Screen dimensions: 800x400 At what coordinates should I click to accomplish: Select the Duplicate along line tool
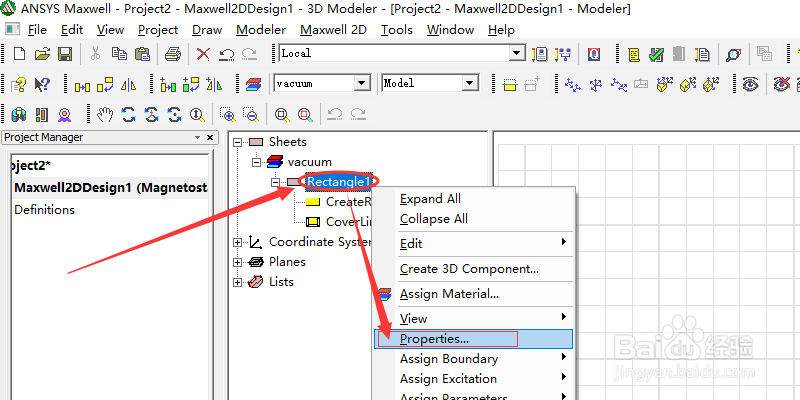click(168, 85)
